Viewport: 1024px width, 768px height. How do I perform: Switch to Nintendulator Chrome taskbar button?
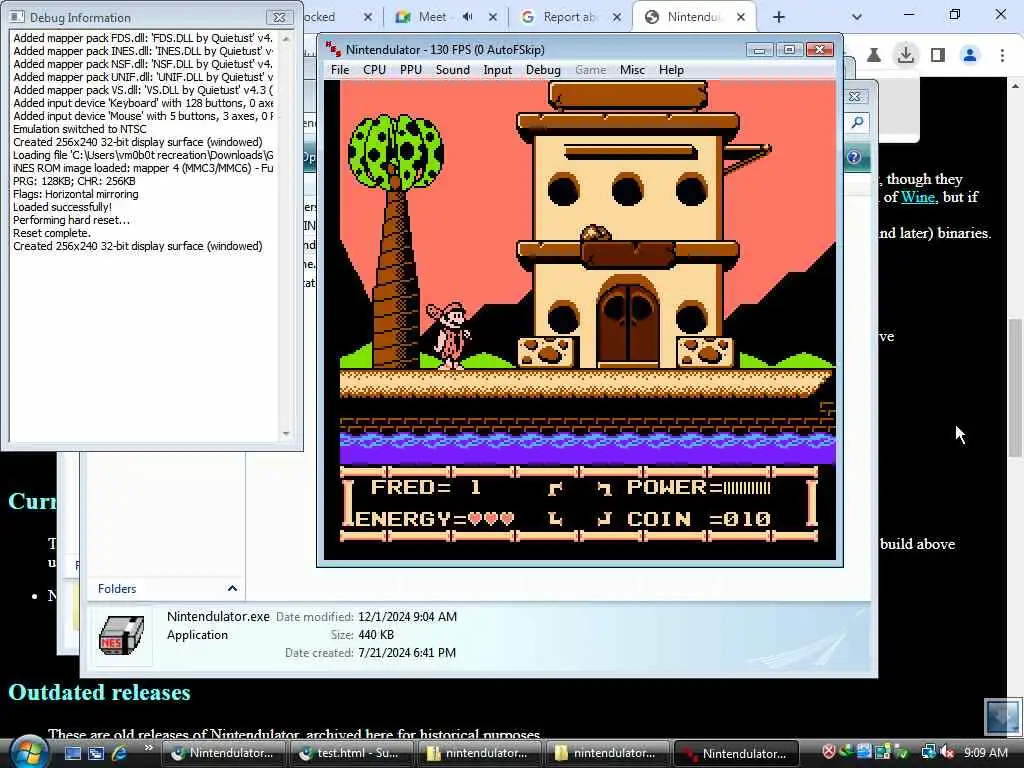[222, 753]
